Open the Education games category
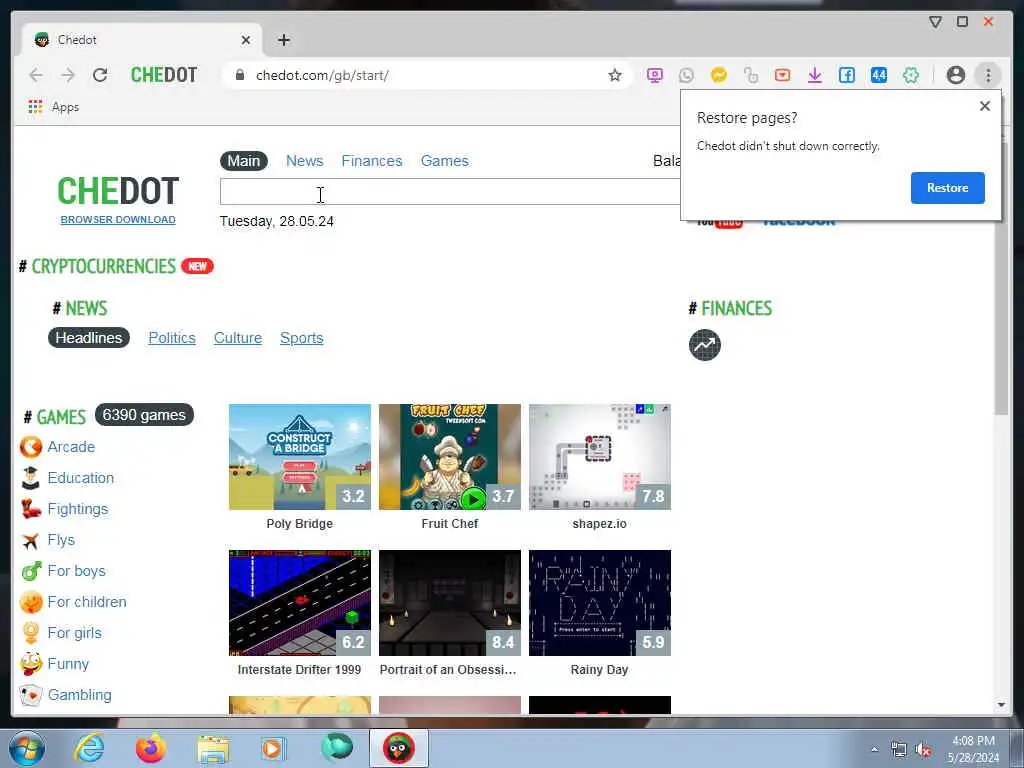The image size is (1024, 768). pyautogui.click(x=80, y=477)
